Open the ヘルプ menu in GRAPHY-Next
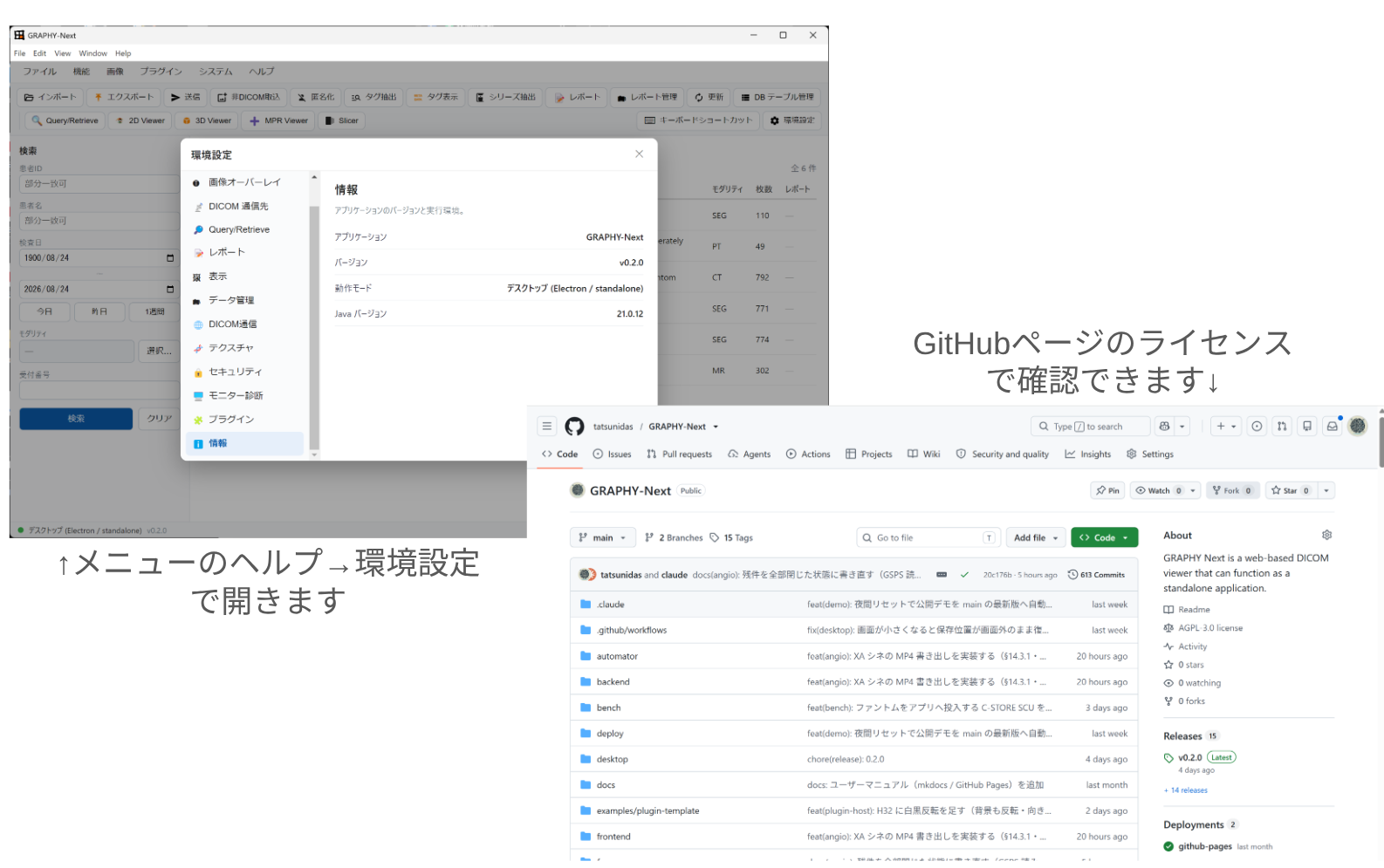This screenshot has height=868, width=1384. pyautogui.click(x=262, y=72)
